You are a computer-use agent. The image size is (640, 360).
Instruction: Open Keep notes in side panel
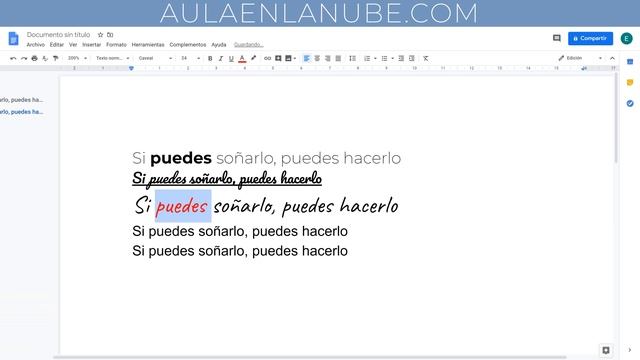pos(630,82)
